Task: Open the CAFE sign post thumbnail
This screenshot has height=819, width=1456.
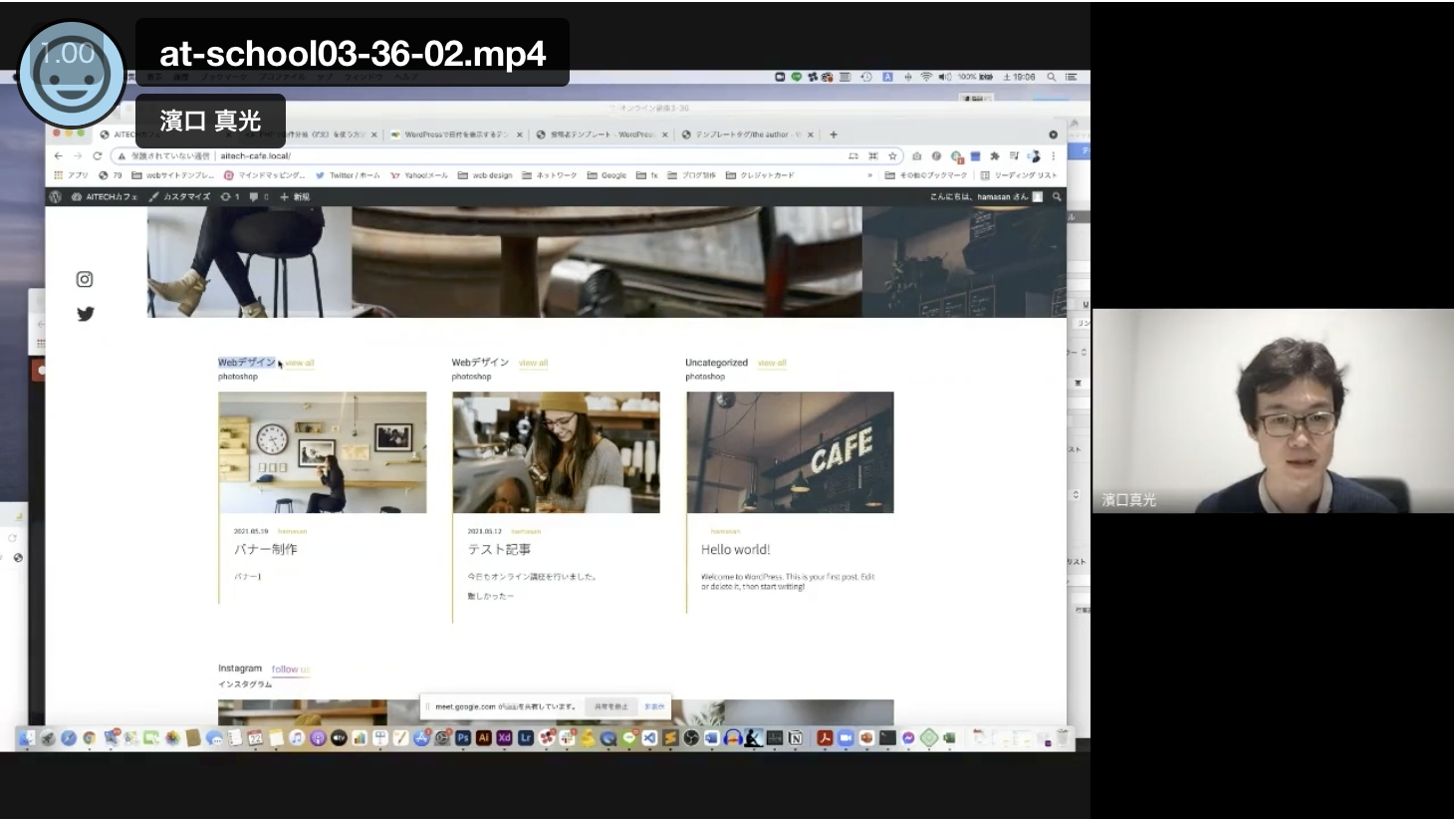Action: (x=790, y=452)
